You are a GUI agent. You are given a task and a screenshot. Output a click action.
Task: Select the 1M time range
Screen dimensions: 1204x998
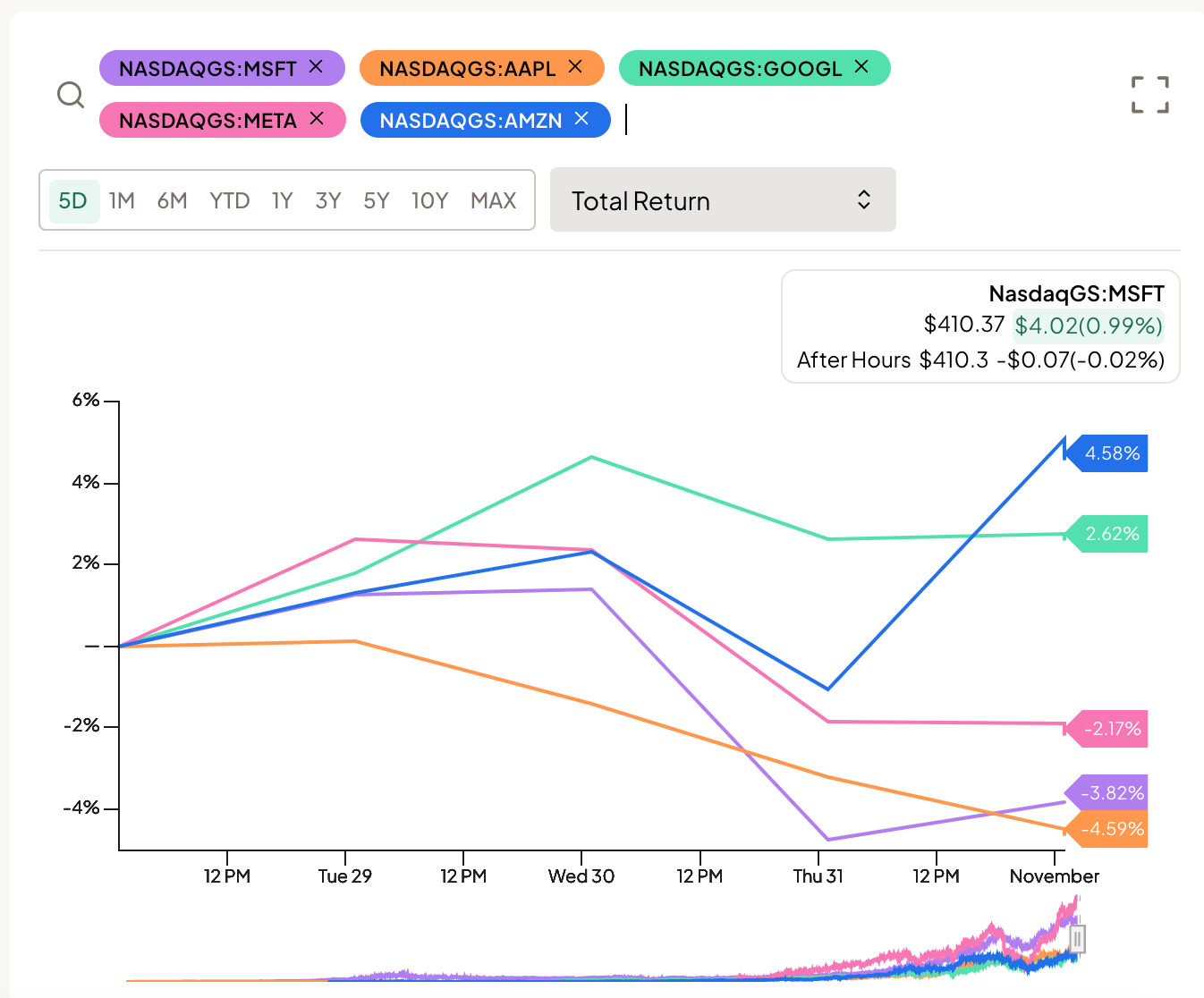(x=122, y=200)
